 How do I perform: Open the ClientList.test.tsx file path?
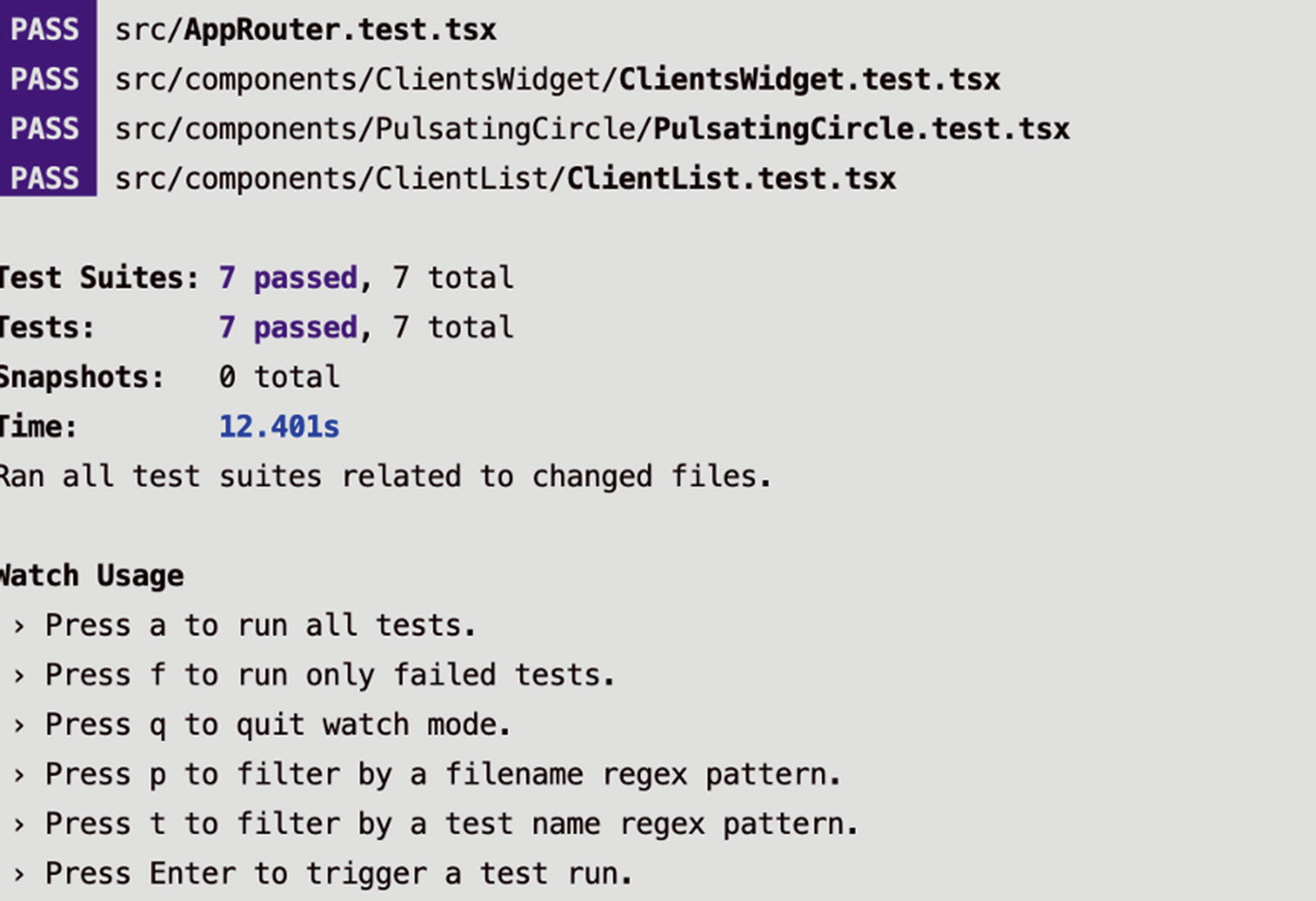tap(505, 179)
